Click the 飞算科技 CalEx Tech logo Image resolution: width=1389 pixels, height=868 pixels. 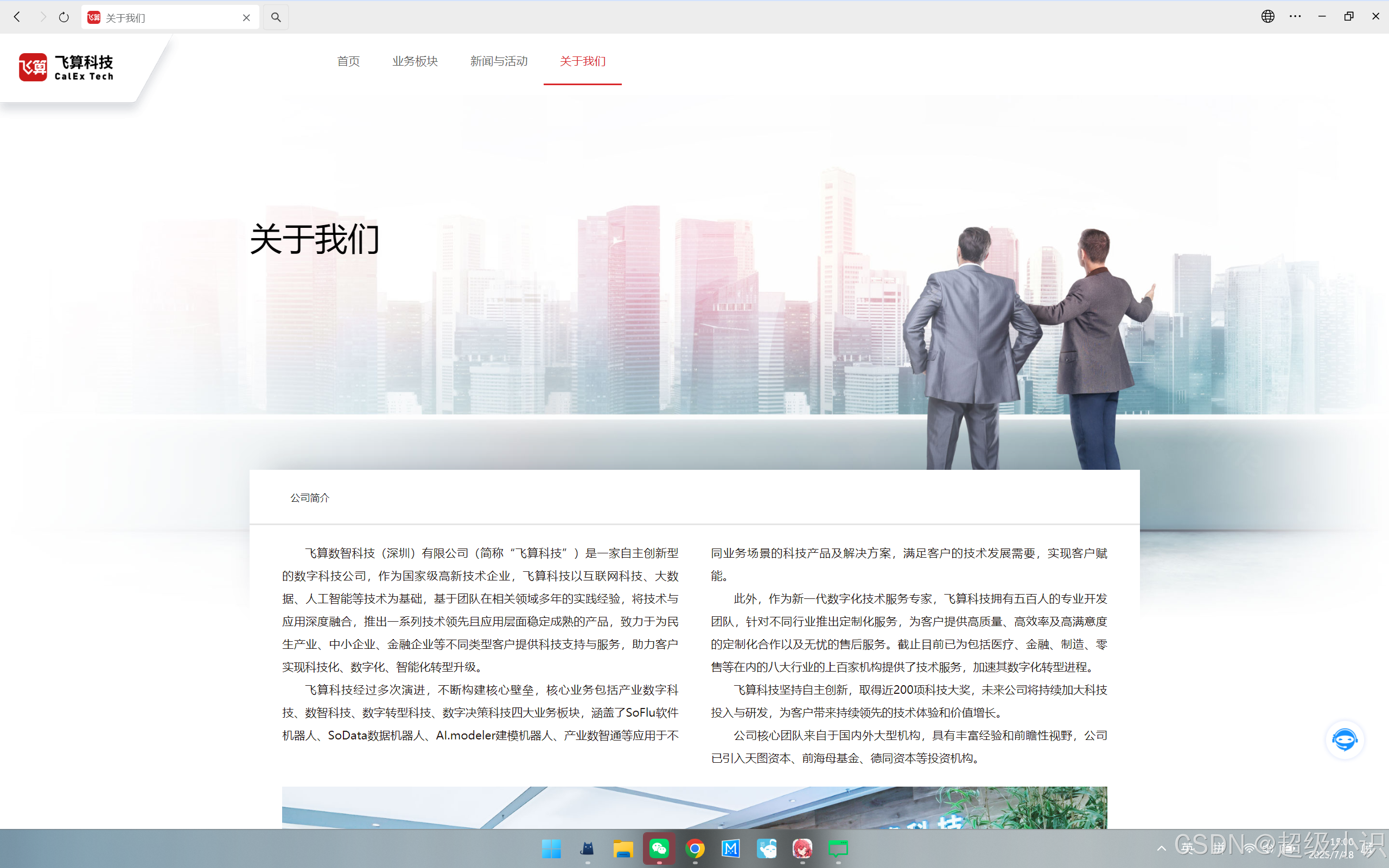(x=66, y=67)
